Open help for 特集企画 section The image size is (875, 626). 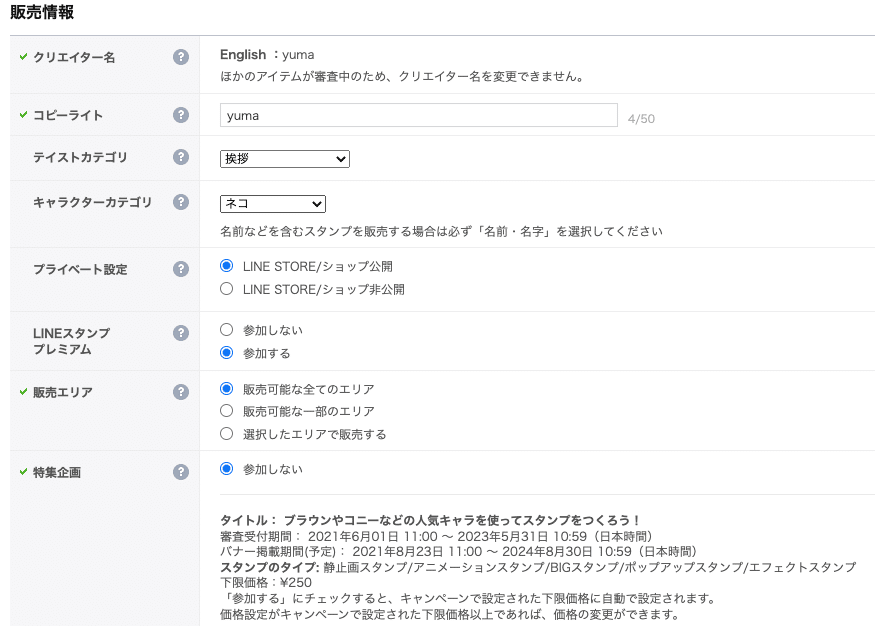click(x=180, y=469)
